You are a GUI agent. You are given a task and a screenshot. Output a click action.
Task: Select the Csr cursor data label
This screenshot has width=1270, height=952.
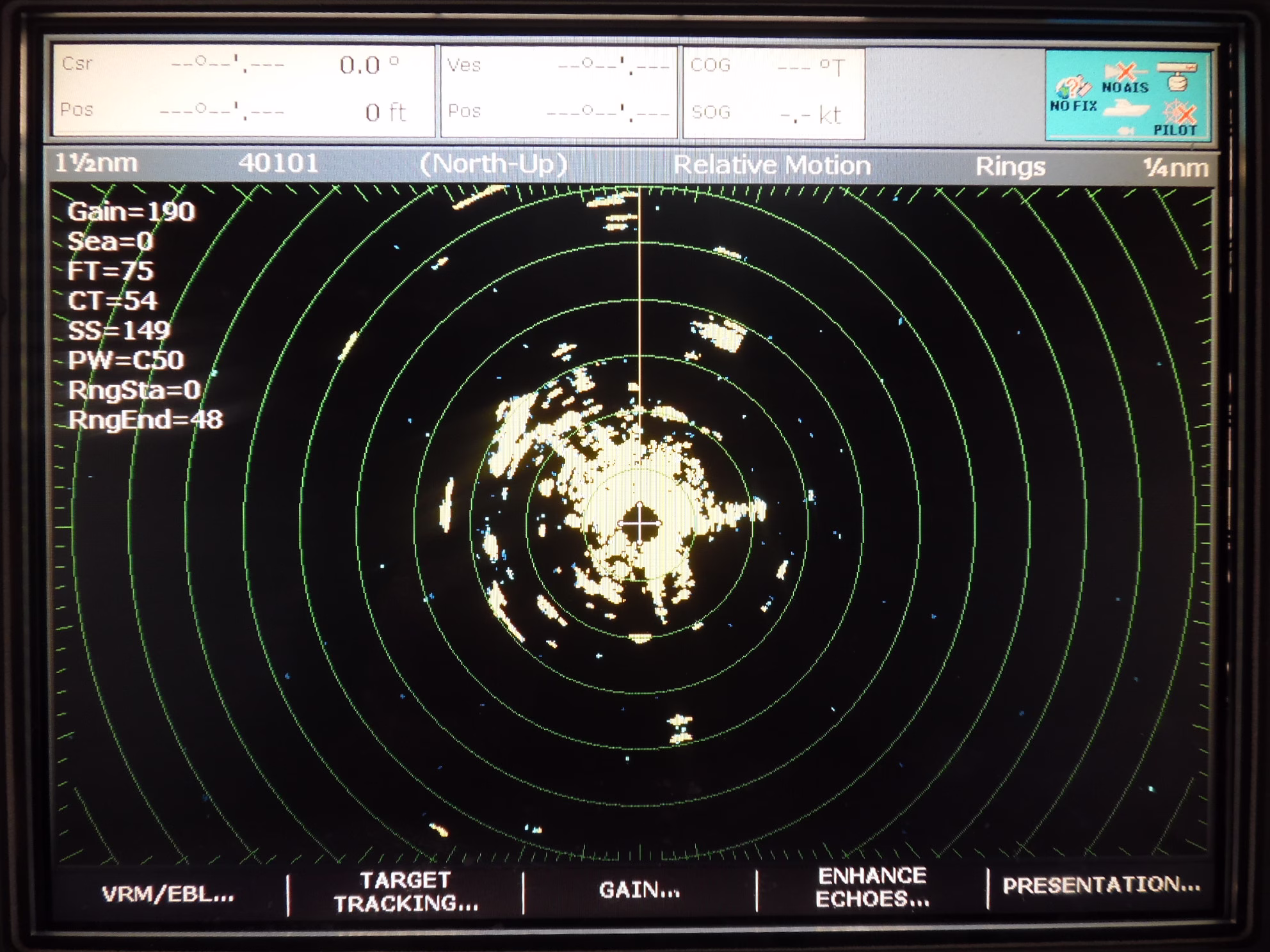pos(77,63)
